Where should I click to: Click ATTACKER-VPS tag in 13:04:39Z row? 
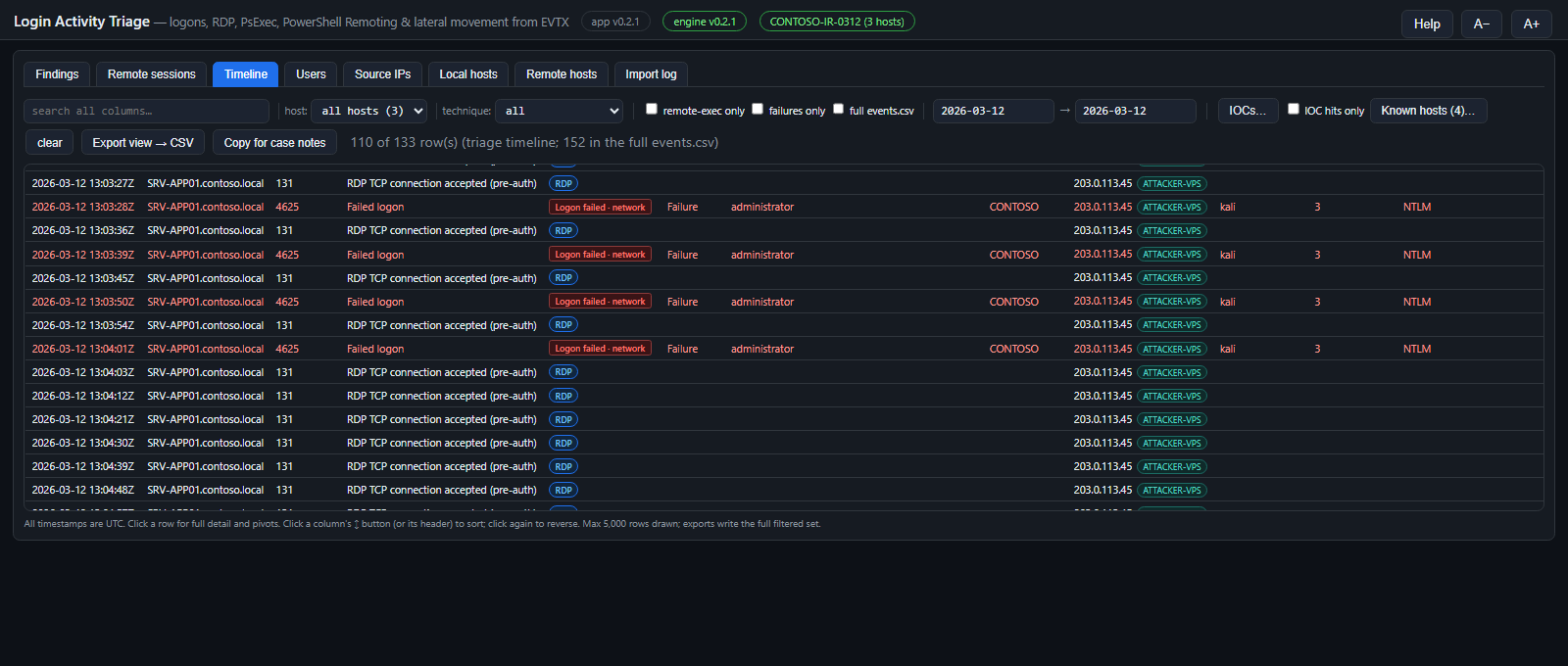pyautogui.click(x=1172, y=466)
